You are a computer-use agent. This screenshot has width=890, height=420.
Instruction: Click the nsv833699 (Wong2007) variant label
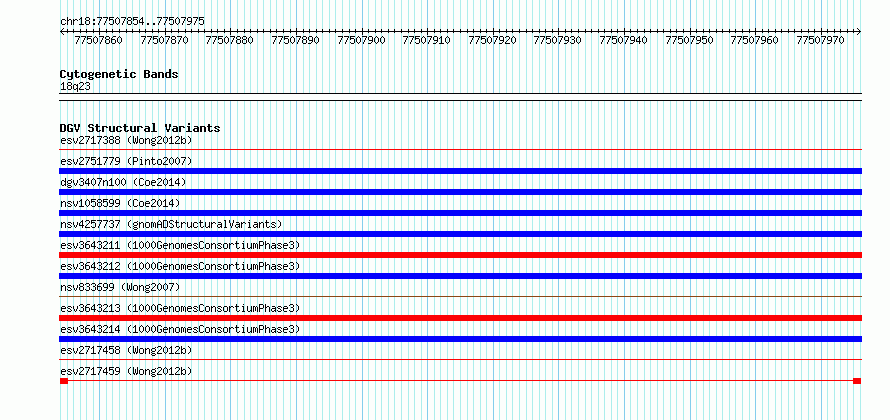[120, 287]
